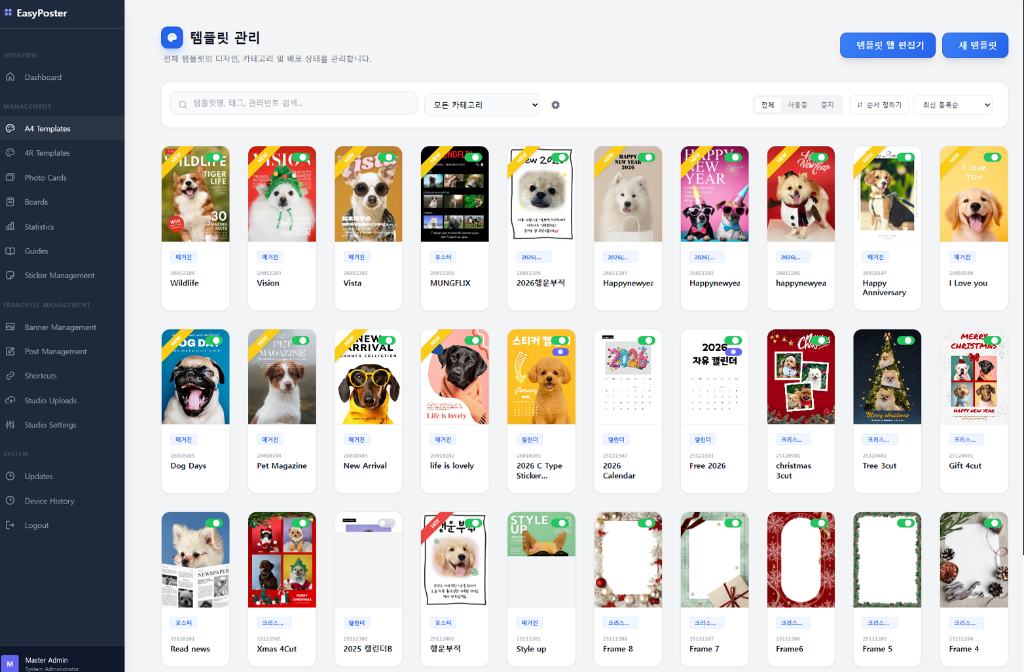Switch to the 중지 filter tab
Image resolution: width=1024 pixels, height=672 pixels.
(827, 104)
